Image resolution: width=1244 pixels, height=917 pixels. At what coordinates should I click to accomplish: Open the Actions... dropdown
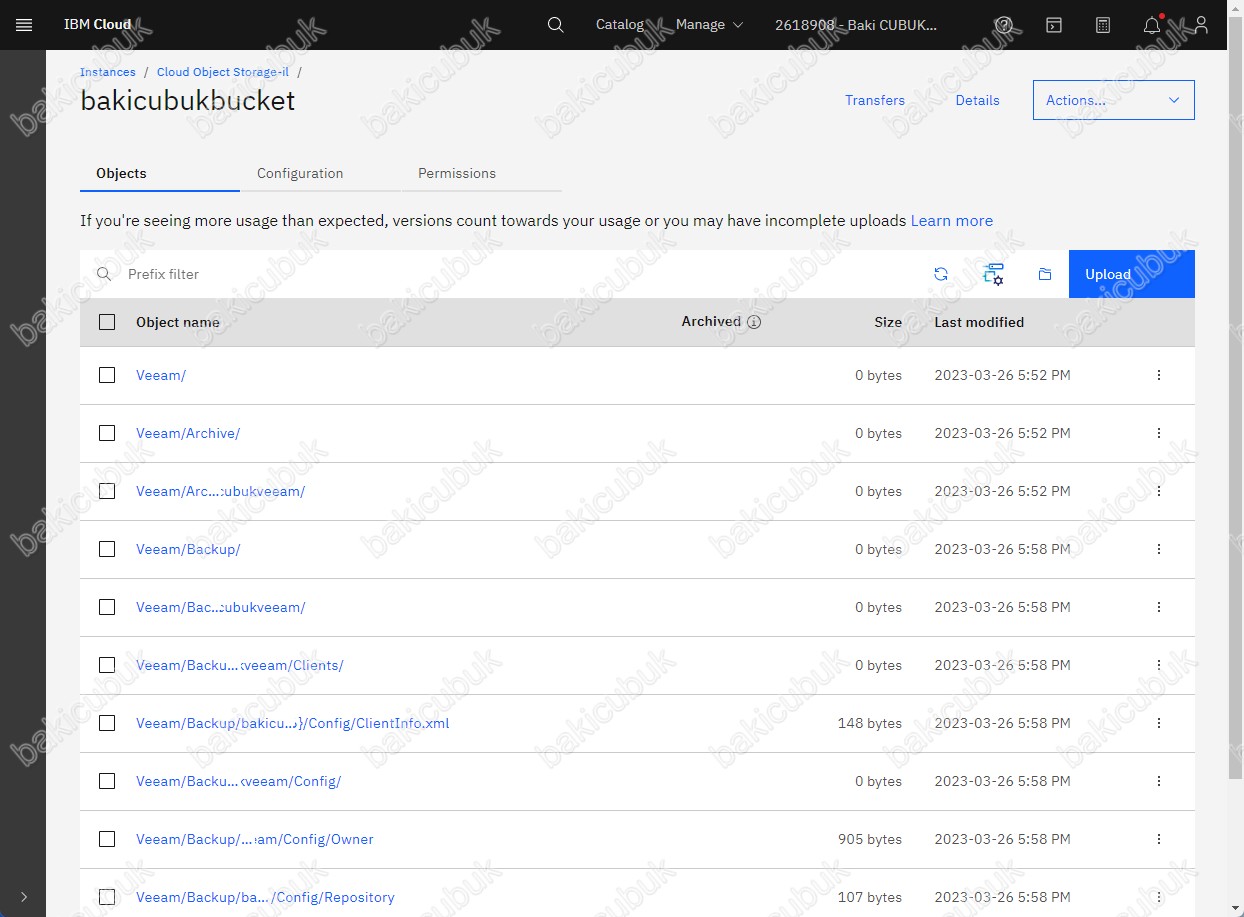point(1113,100)
